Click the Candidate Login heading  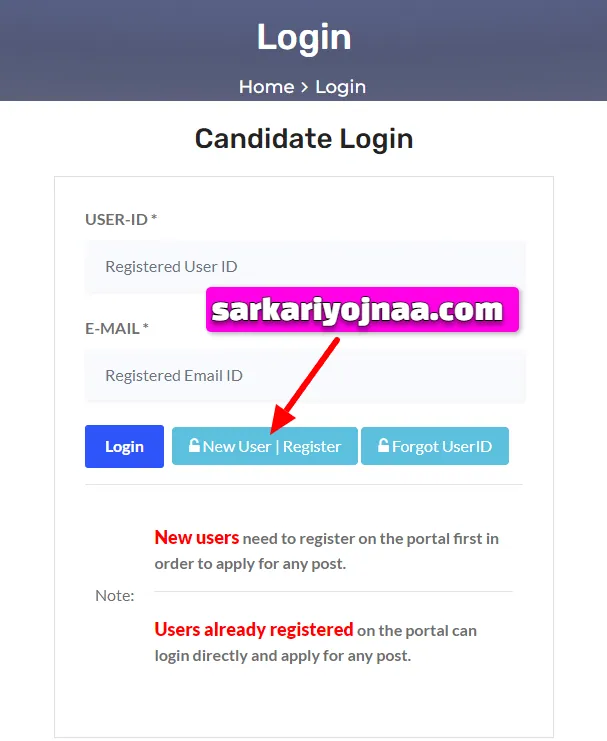[304, 139]
